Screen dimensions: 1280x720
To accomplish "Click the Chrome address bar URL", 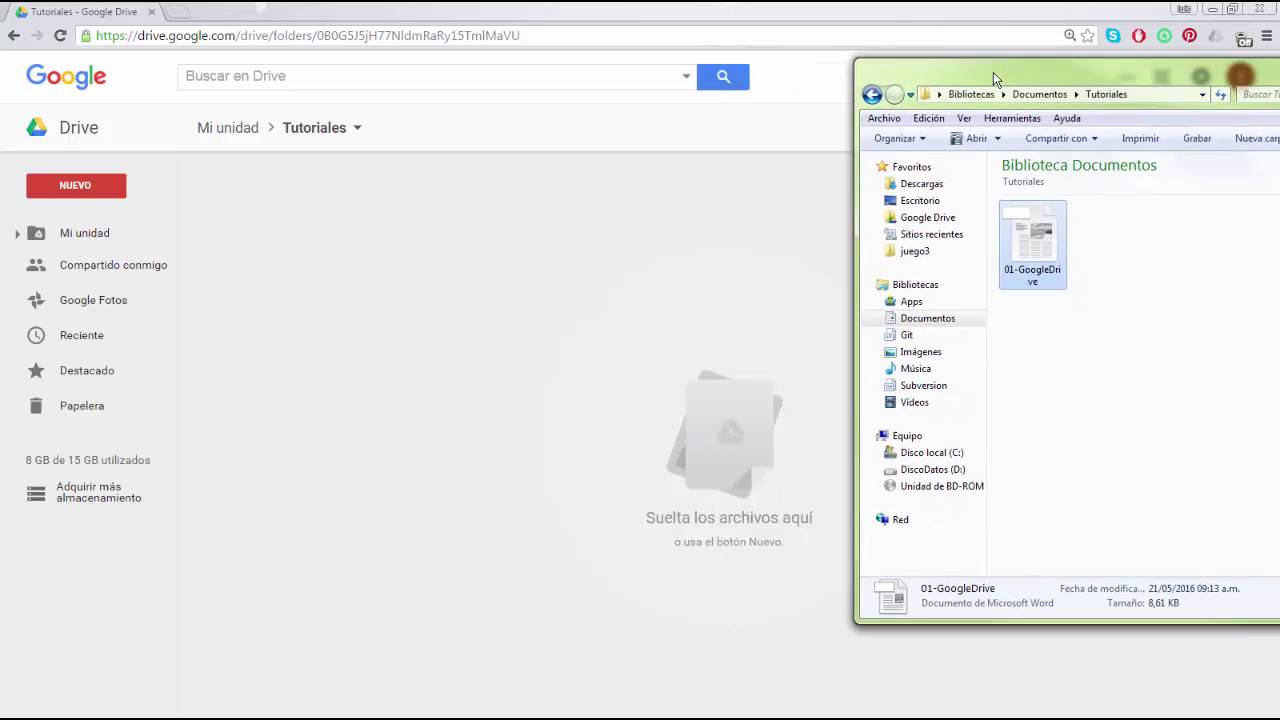I will [x=308, y=35].
